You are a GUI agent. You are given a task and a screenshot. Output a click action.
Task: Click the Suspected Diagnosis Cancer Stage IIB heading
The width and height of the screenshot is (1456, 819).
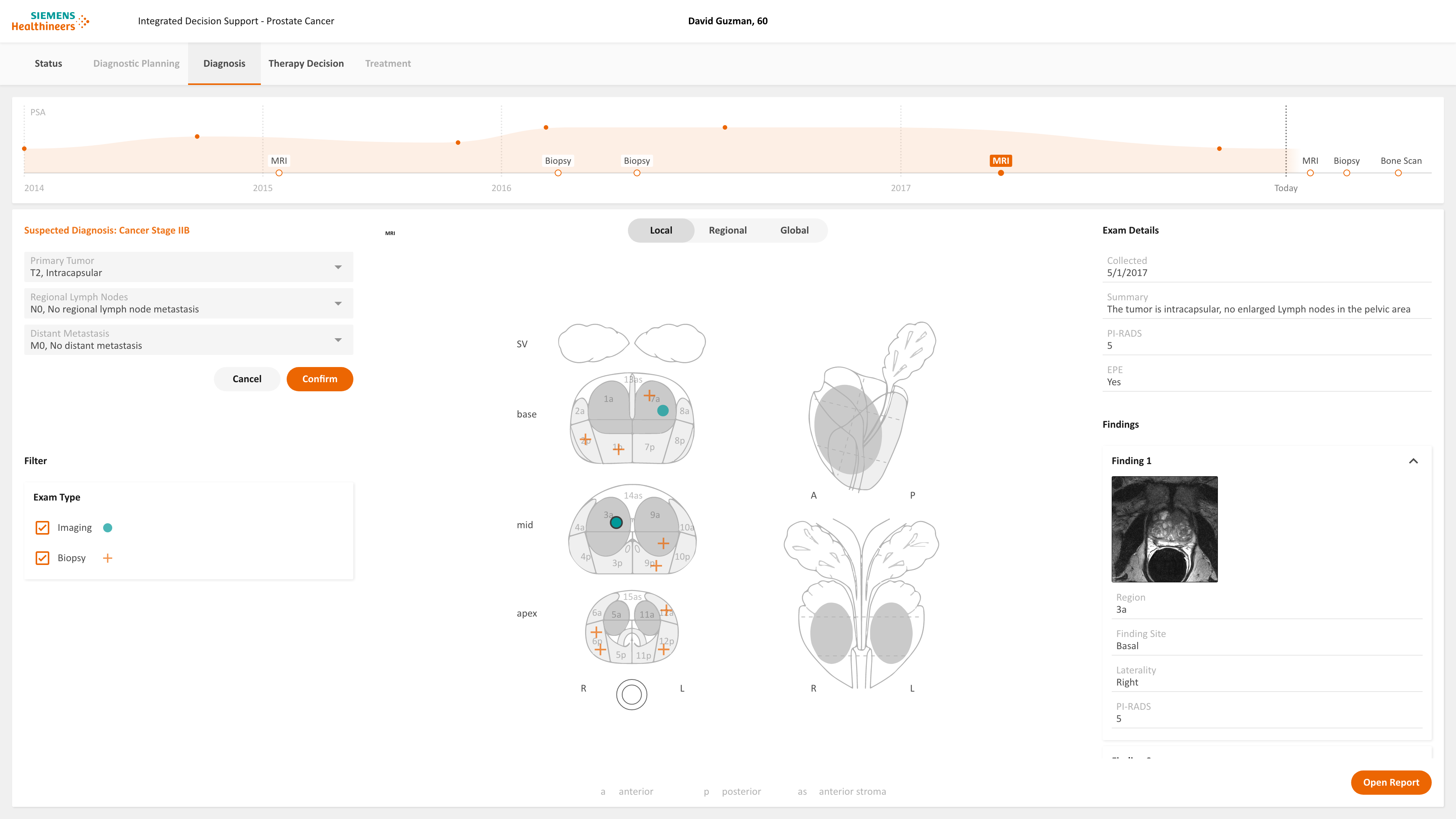[107, 230]
